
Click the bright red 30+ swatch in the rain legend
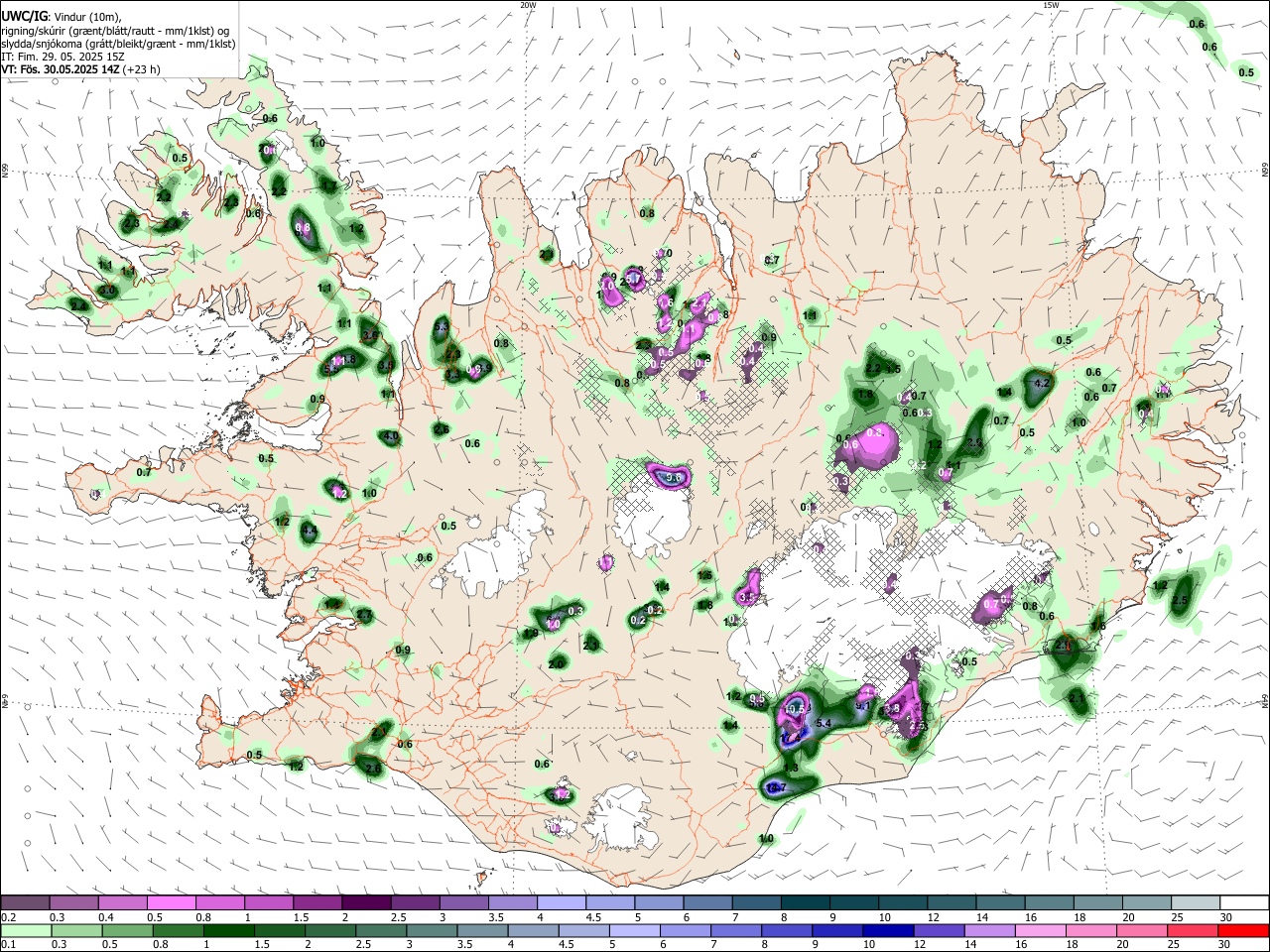(x=1243, y=930)
